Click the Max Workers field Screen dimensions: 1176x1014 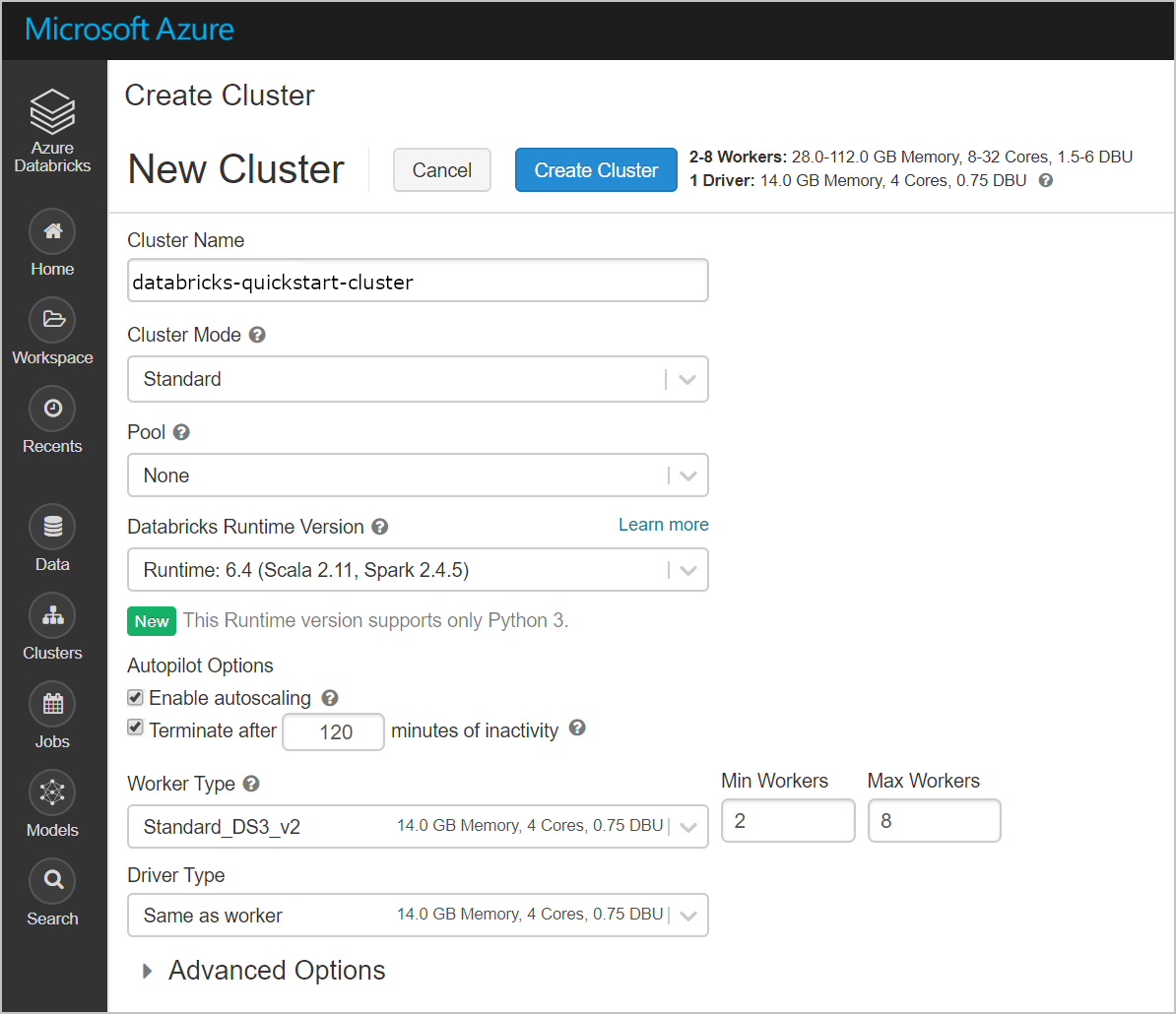935,821
